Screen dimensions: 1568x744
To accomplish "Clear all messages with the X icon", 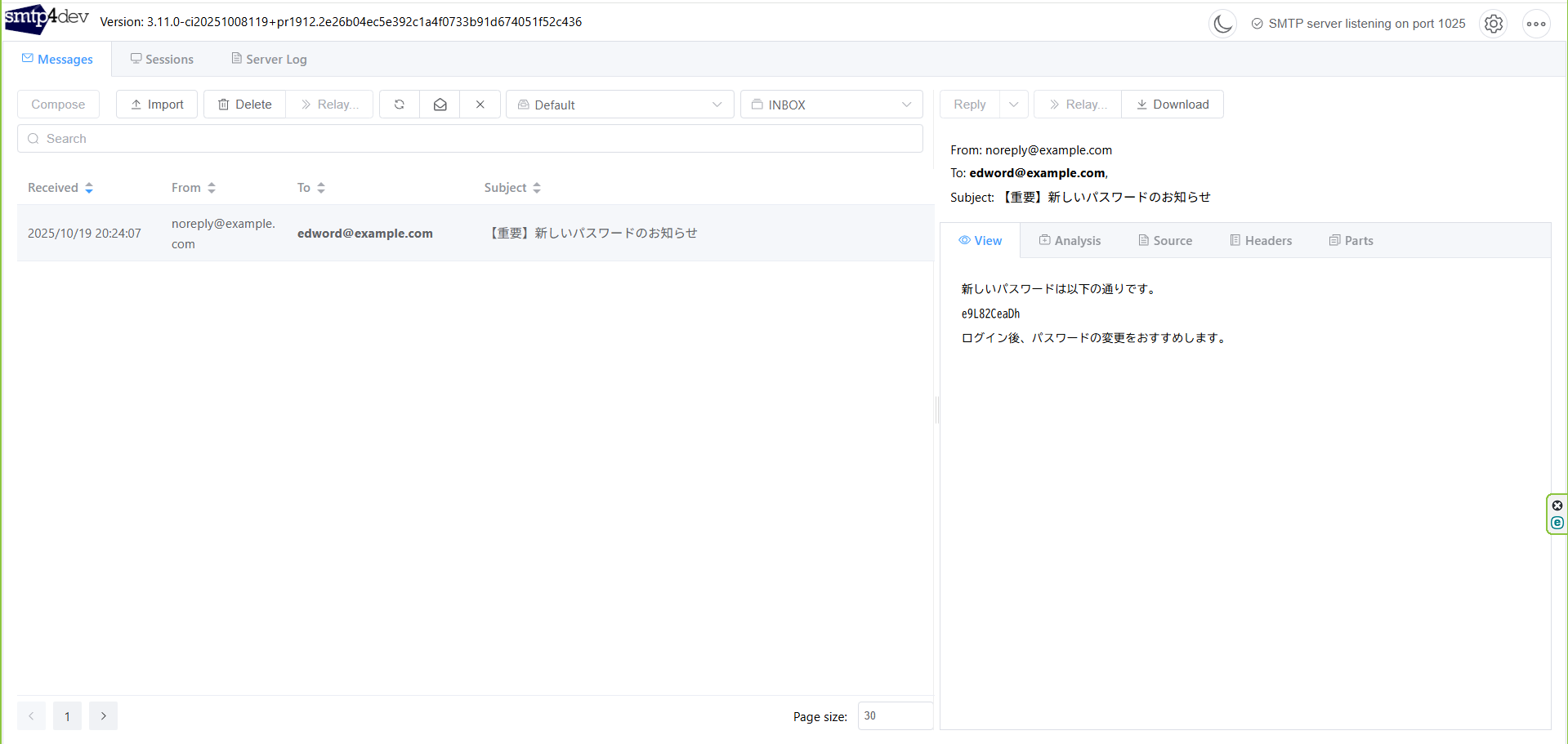I will 480,105.
